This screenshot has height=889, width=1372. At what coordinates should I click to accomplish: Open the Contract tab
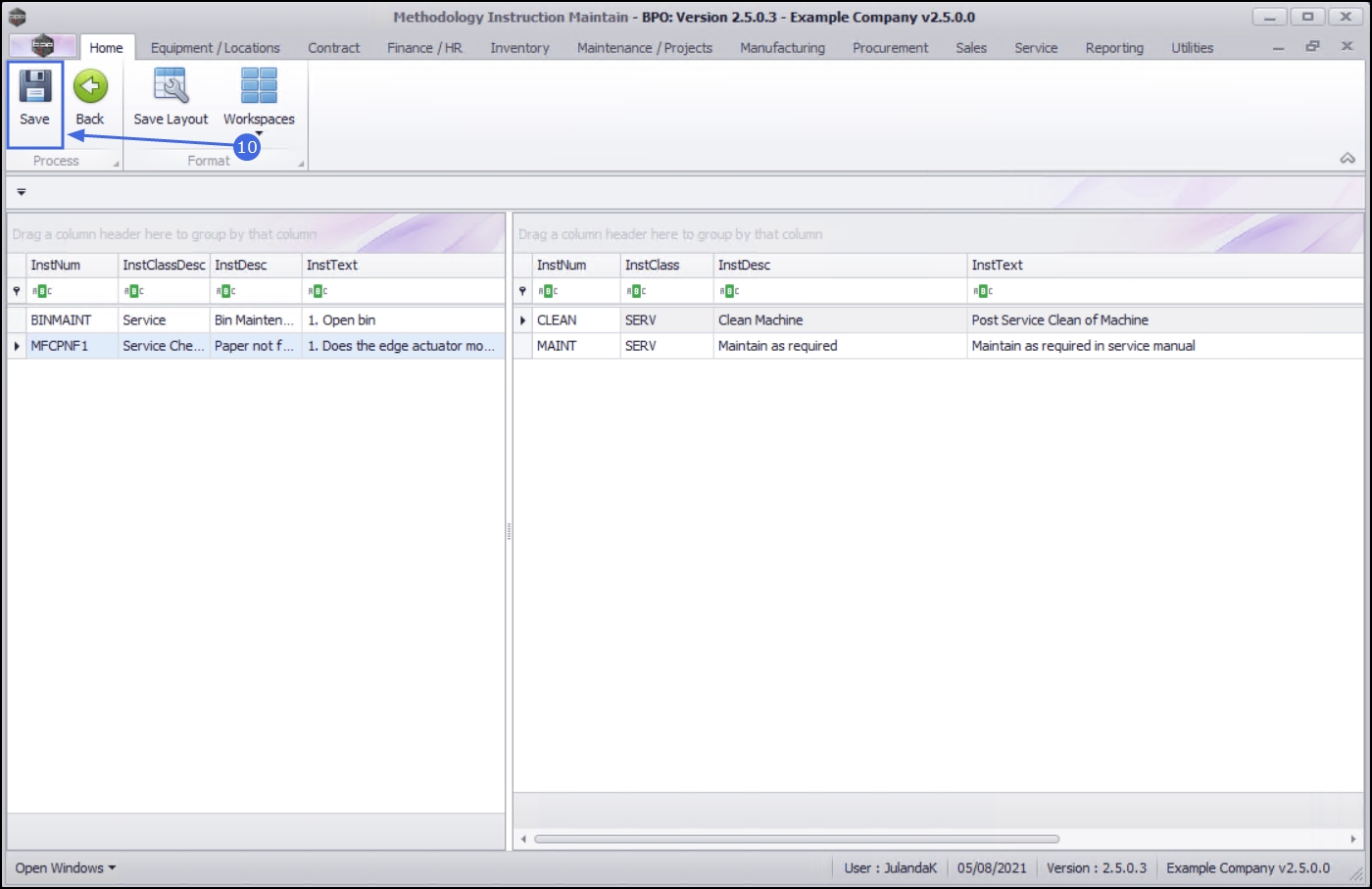[x=333, y=47]
